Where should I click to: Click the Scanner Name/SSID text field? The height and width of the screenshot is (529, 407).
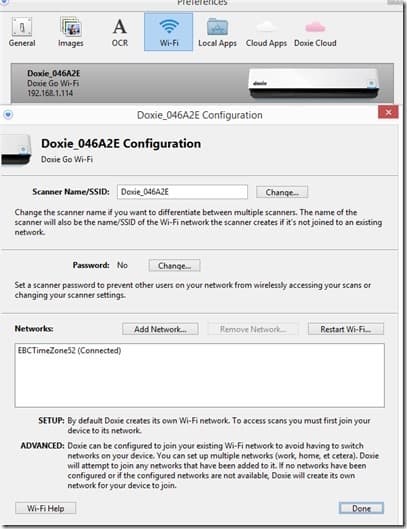point(182,192)
